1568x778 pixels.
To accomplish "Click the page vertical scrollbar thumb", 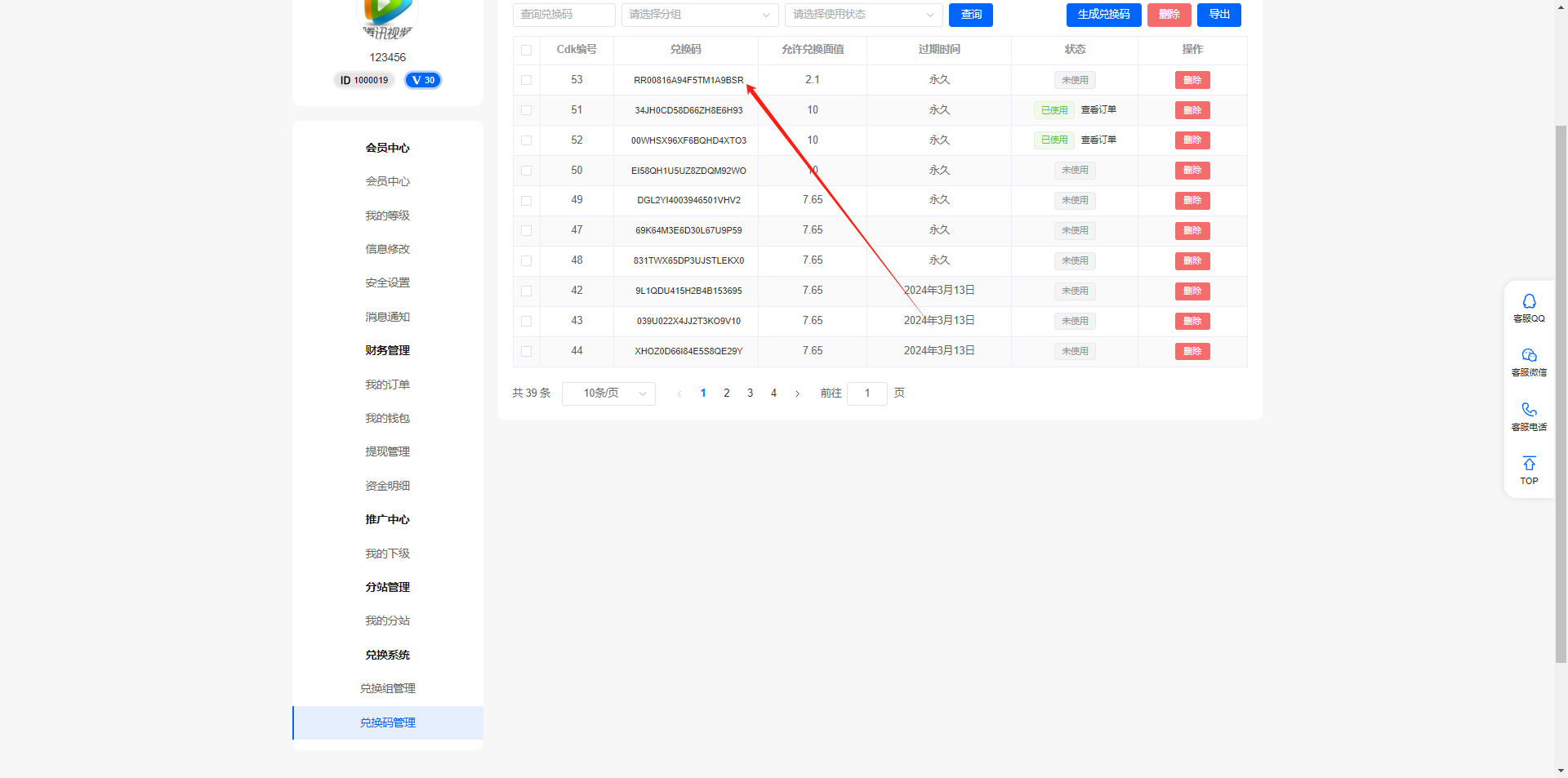I will click(1561, 392).
